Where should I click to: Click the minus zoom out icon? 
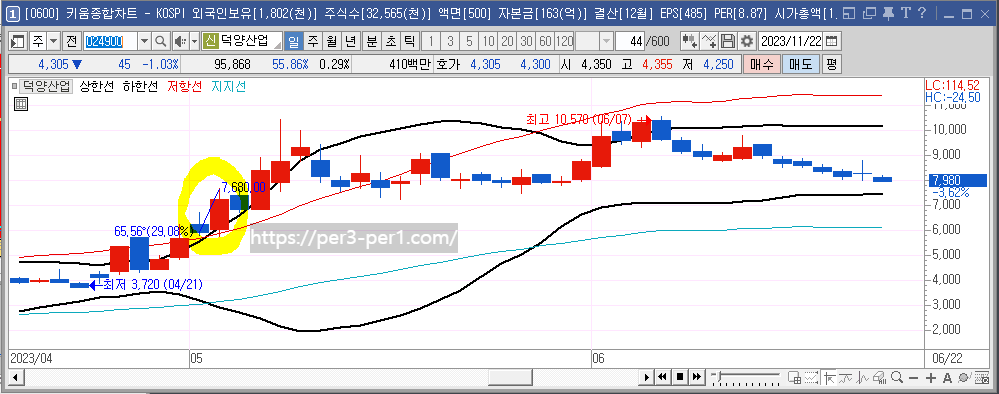coord(914,378)
